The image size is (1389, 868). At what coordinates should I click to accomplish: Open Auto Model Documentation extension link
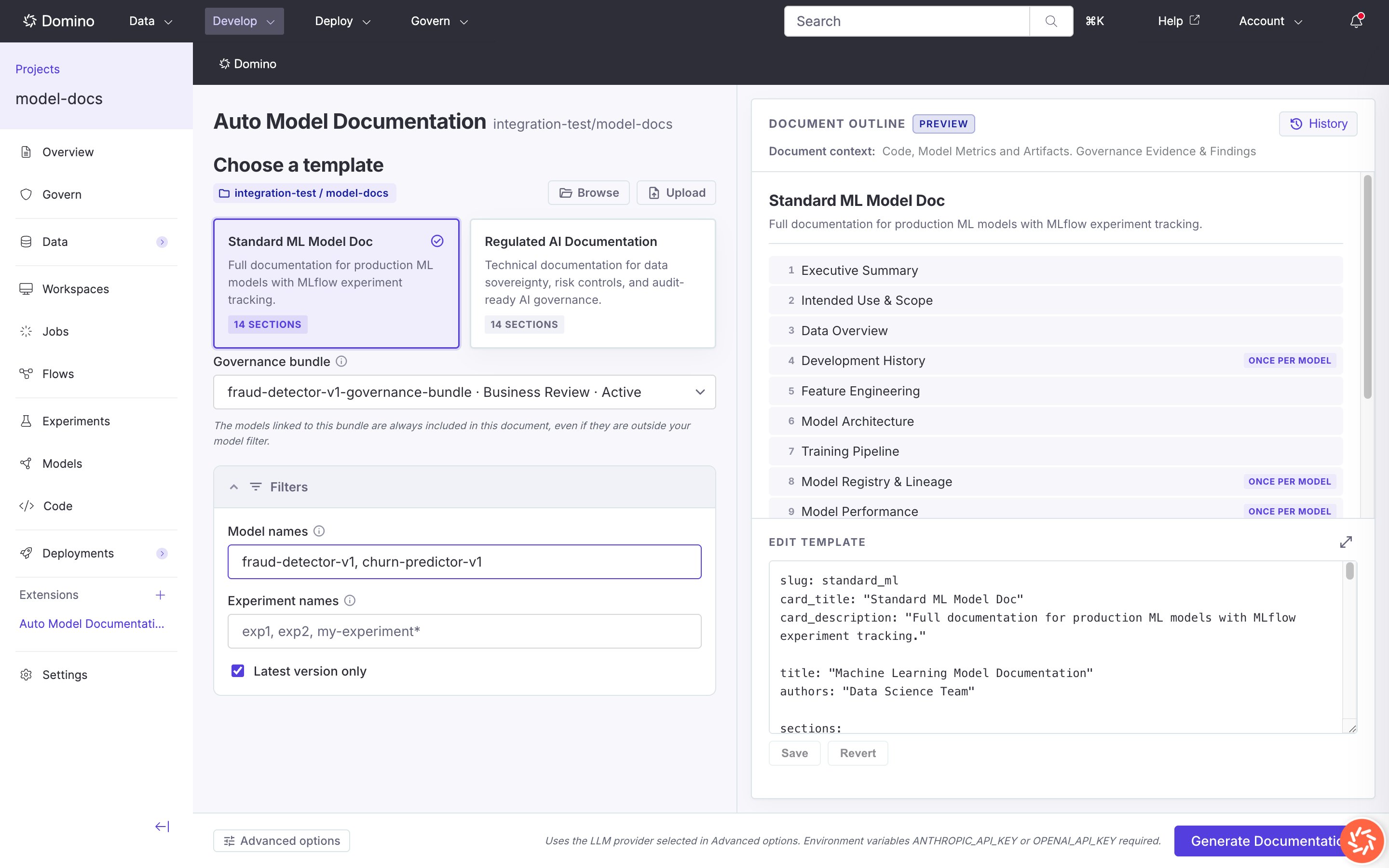coord(92,624)
